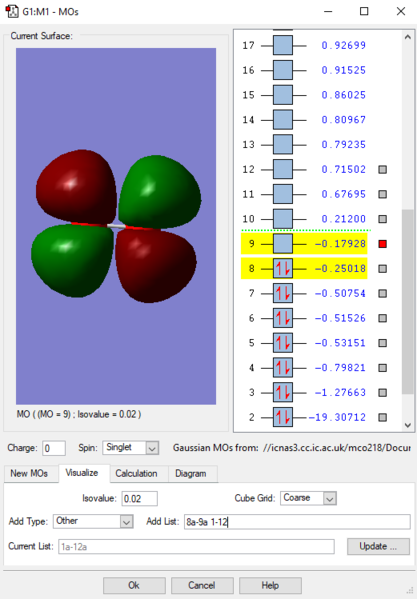Toggle surface marker for MO 10
The image size is (417, 599).
382,219
